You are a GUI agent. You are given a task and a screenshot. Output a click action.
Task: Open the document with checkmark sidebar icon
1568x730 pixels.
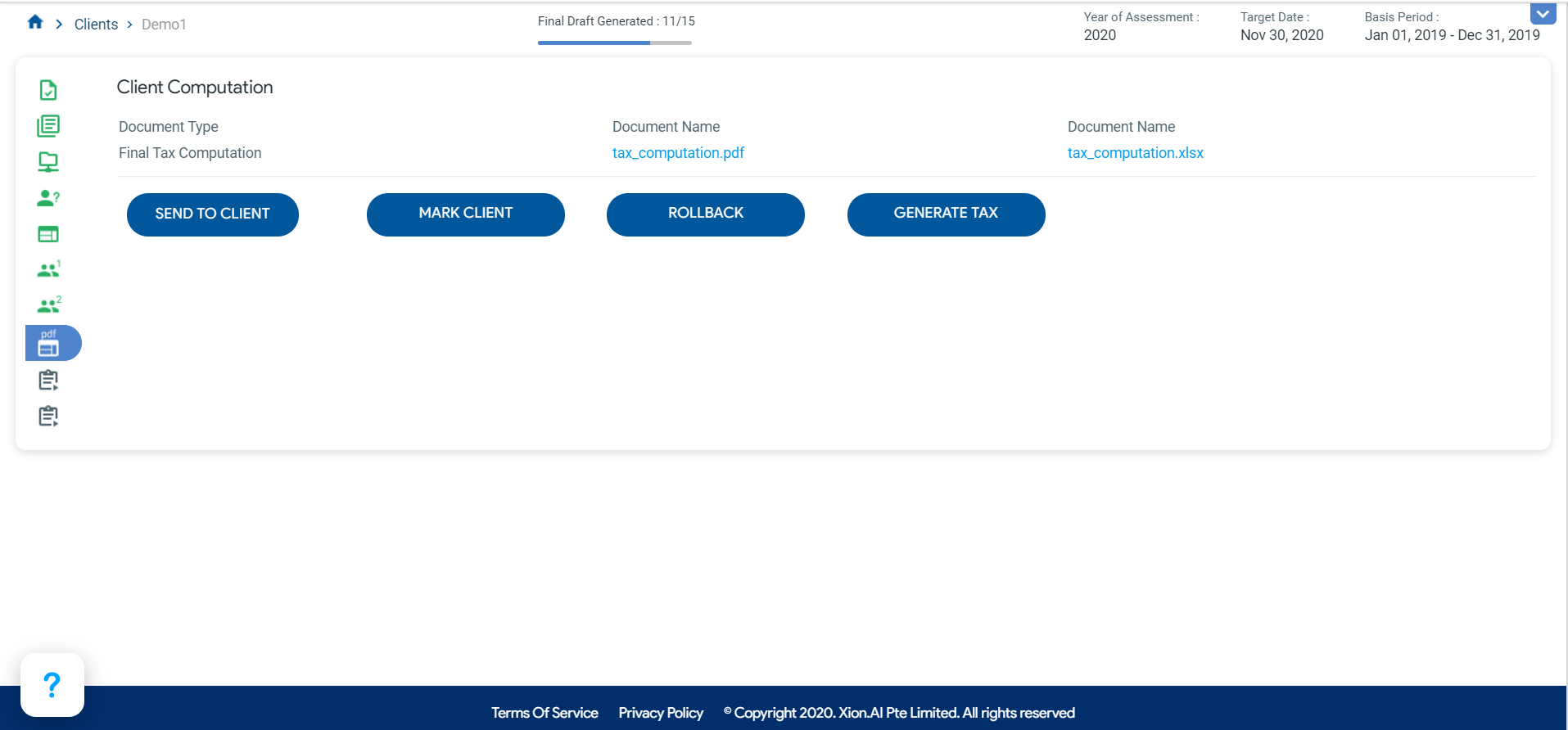coord(48,90)
